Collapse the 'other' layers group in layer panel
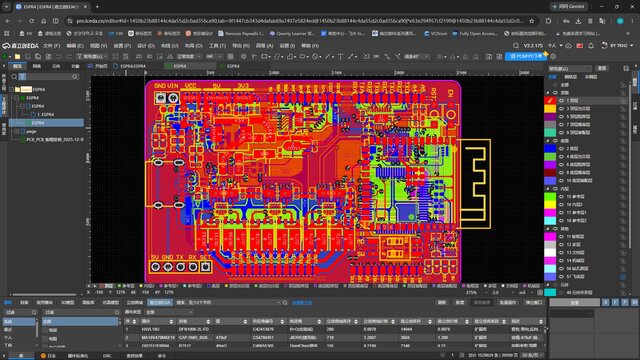 pos(548,229)
